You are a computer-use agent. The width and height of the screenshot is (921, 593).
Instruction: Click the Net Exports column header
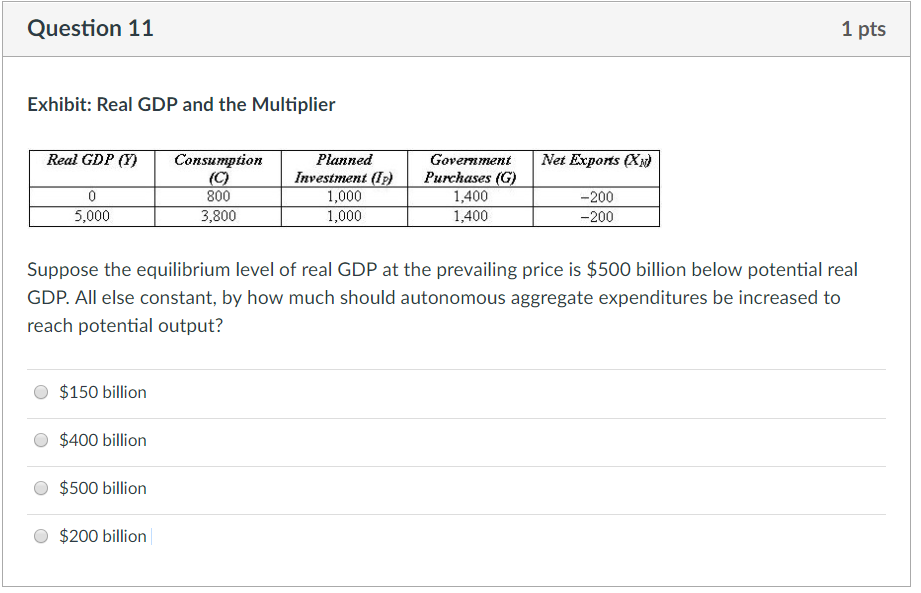[596, 160]
